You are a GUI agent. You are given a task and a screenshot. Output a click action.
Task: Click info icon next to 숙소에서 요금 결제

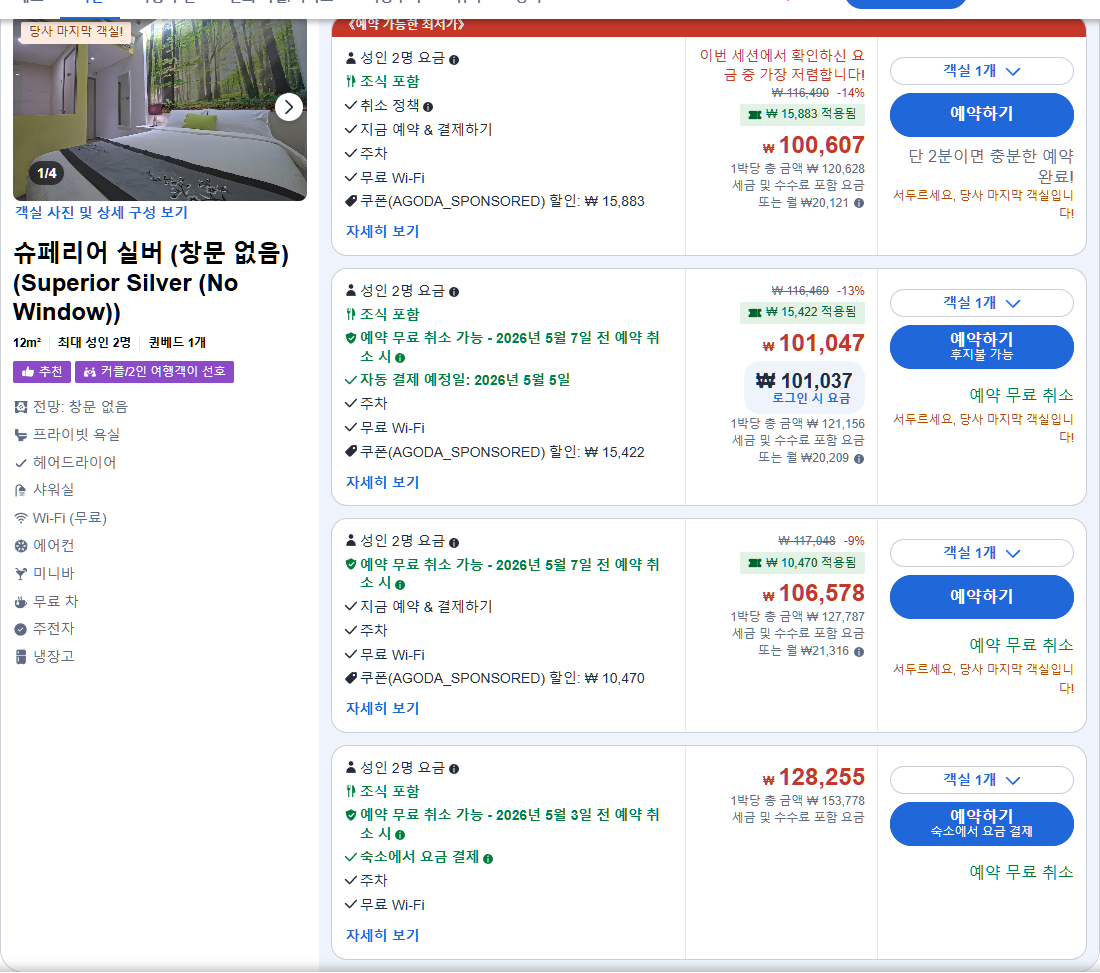pos(488,859)
